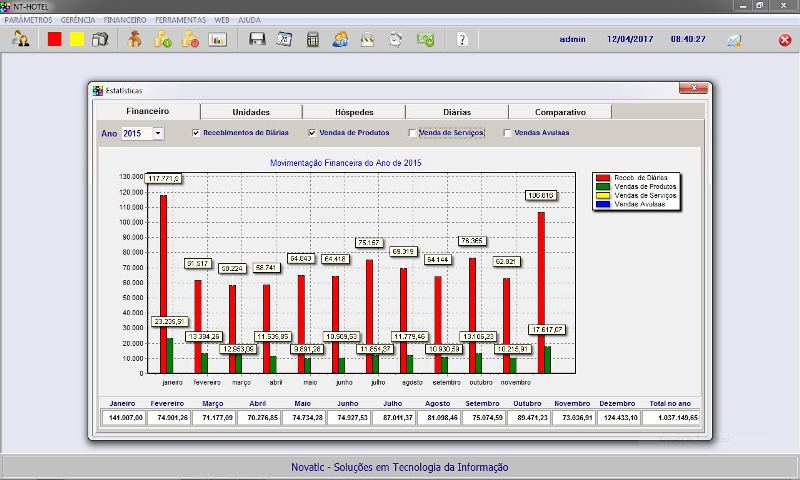Switch to the Comparativo tab
This screenshot has width=800, height=480.
(560, 112)
